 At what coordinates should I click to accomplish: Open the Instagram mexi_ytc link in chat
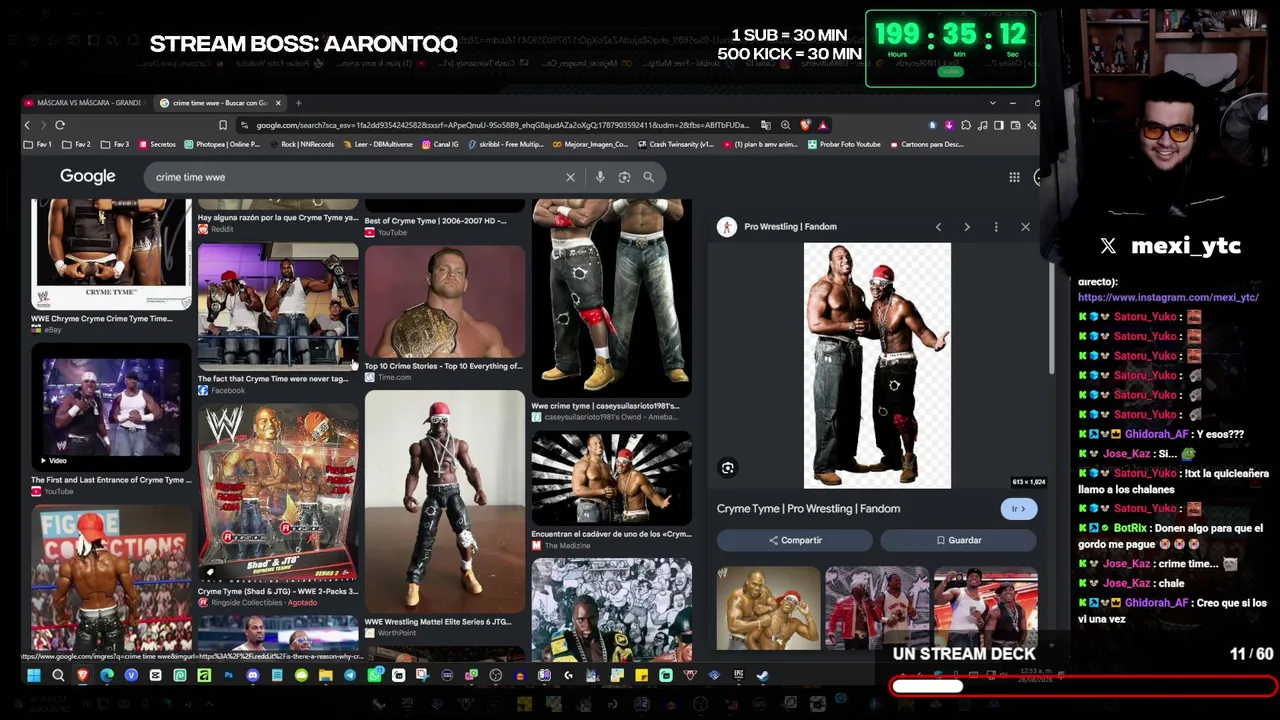pos(1168,297)
